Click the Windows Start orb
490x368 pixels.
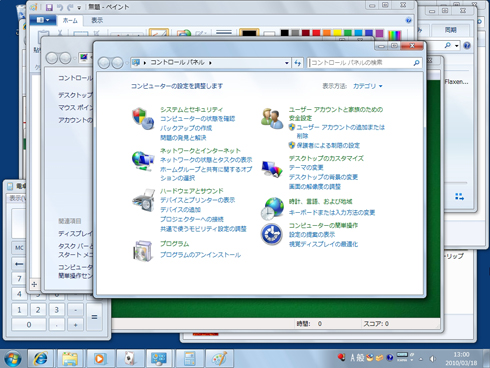(12, 359)
